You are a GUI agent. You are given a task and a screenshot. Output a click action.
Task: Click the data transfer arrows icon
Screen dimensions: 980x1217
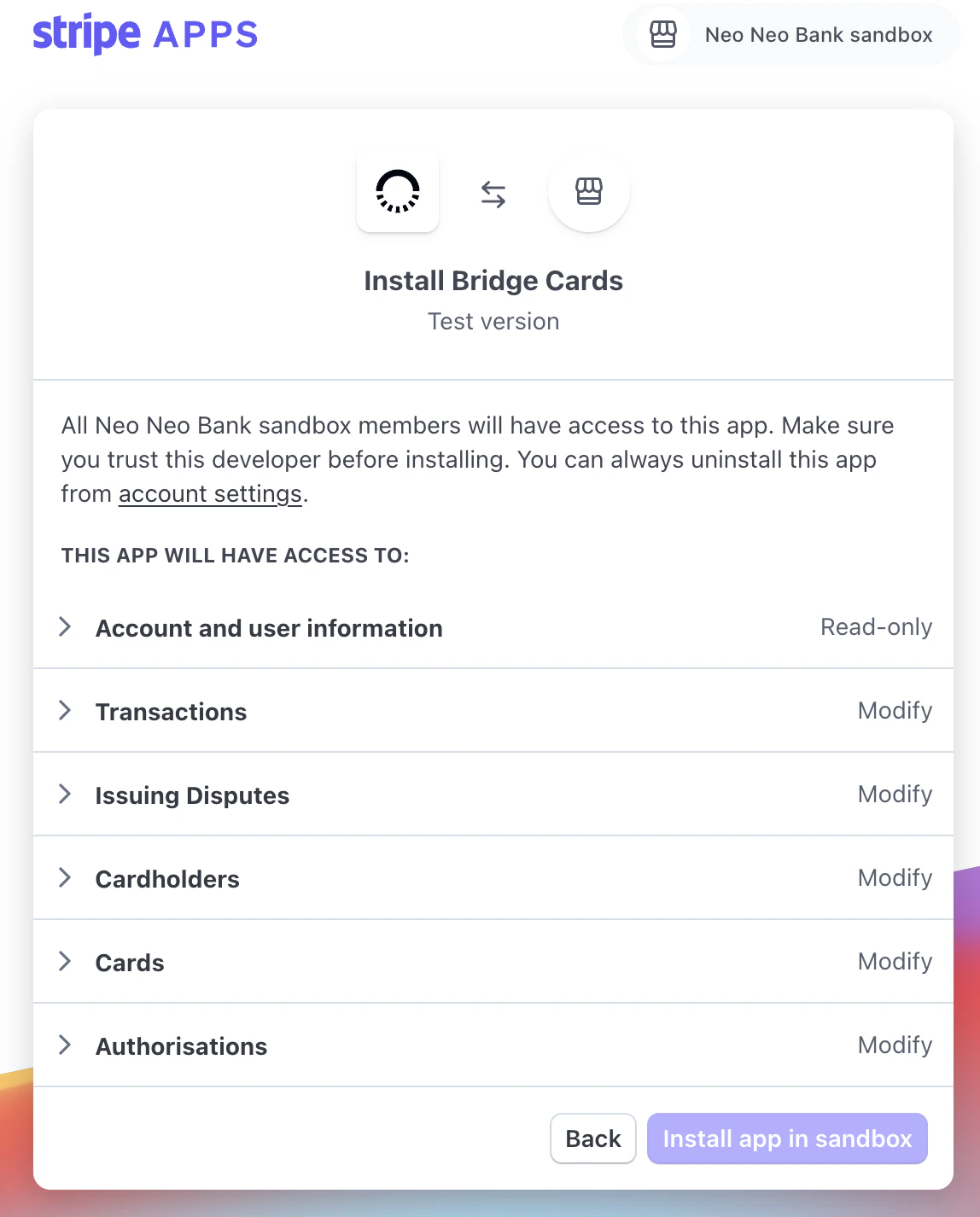click(x=493, y=193)
